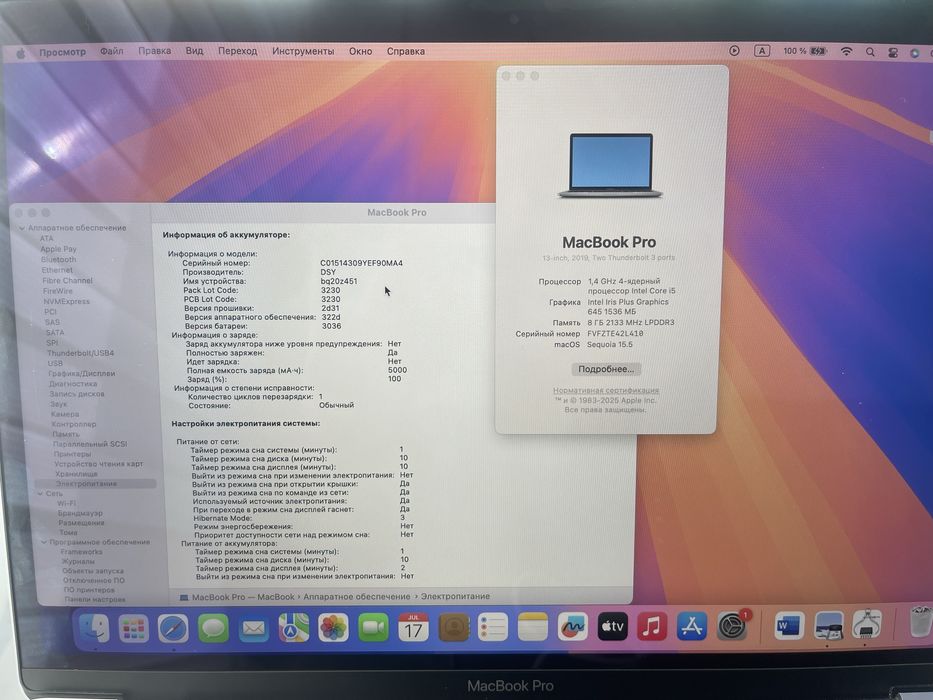Select USB in the sidebar
The width and height of the screenshot is (933, 700).
[x=55, y=363]
